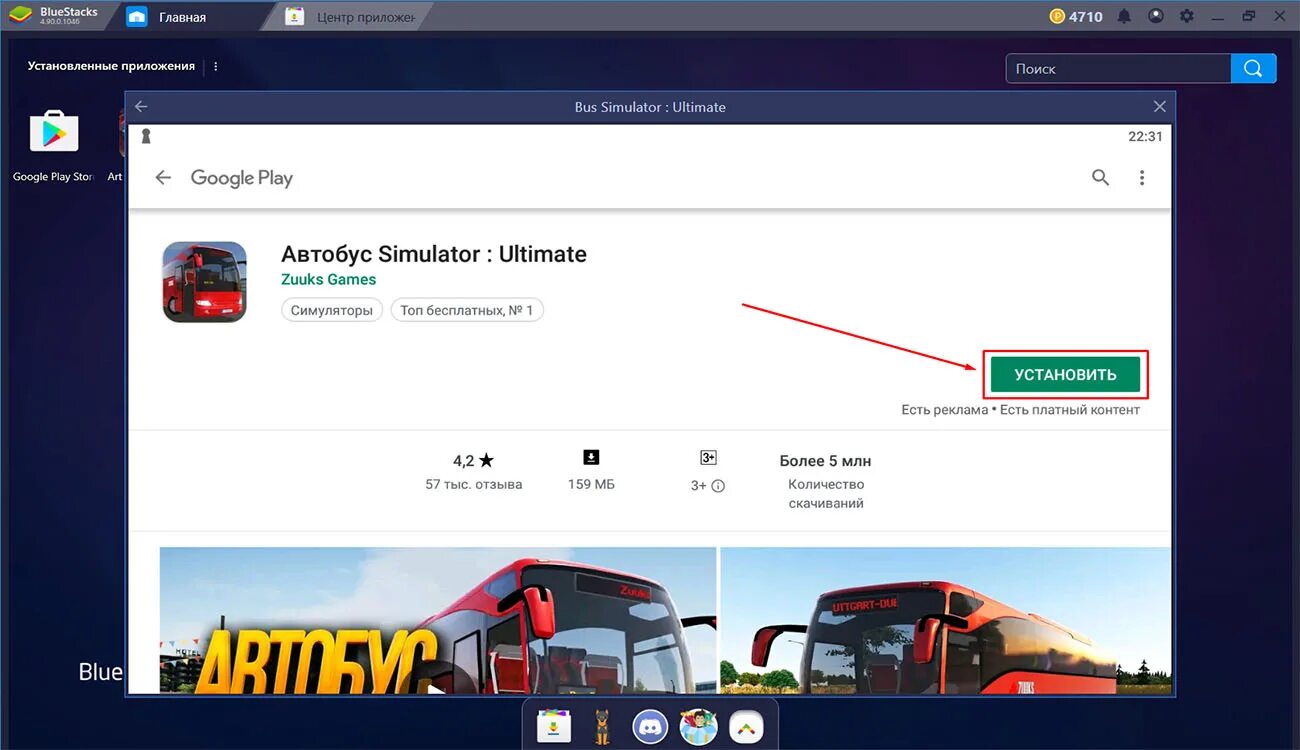The height and width of the screenshot is (750, 1300).
Task: Switch to the Главная tab
Action: (x=182, y=17)
